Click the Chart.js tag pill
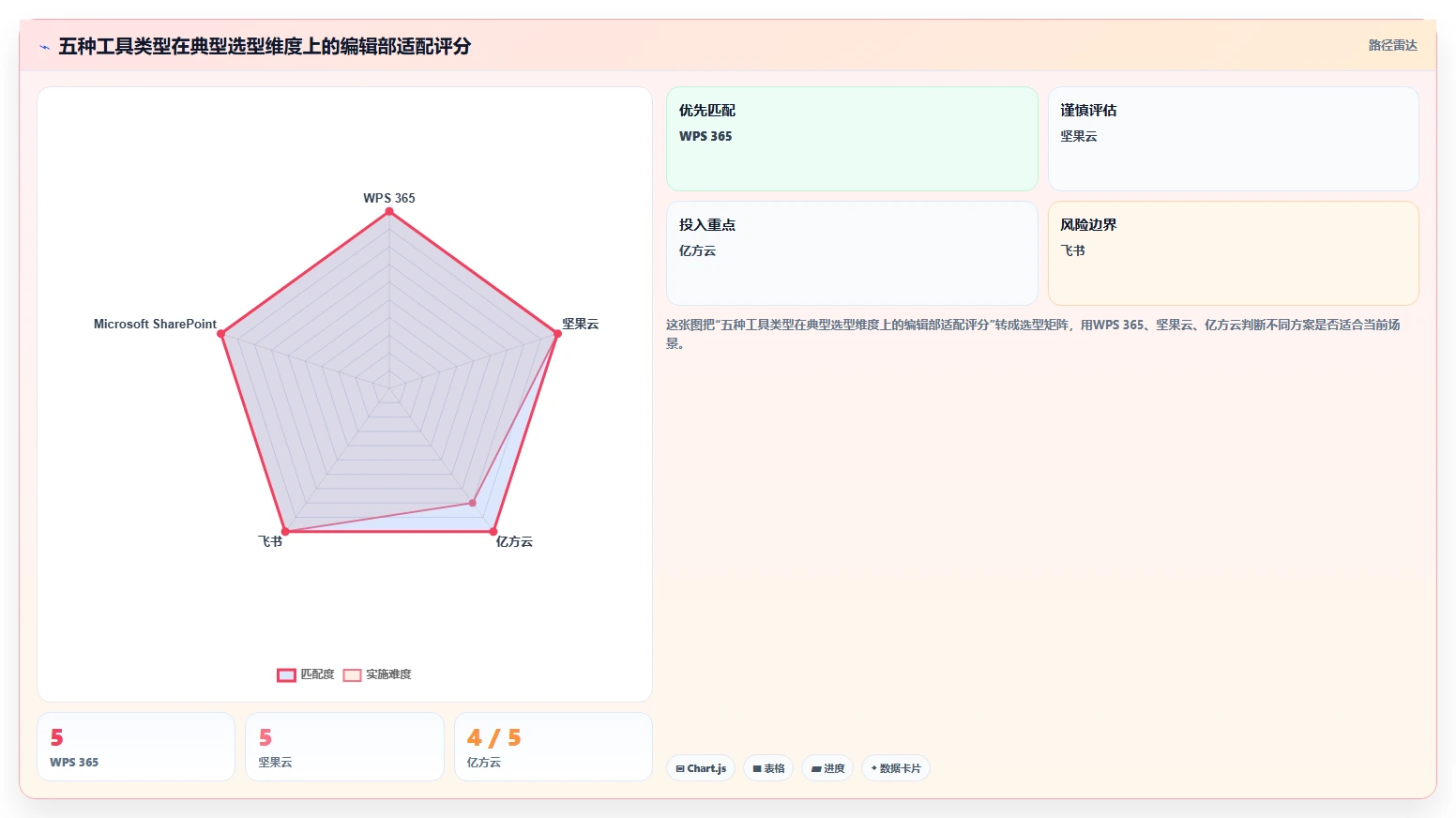Screen dimensions: 1456x818 701,768
